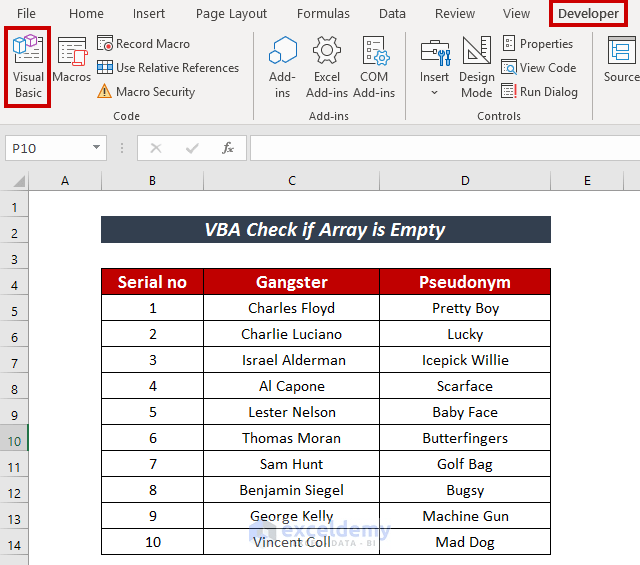Select the cell 'Lester Nelson'

291,412
